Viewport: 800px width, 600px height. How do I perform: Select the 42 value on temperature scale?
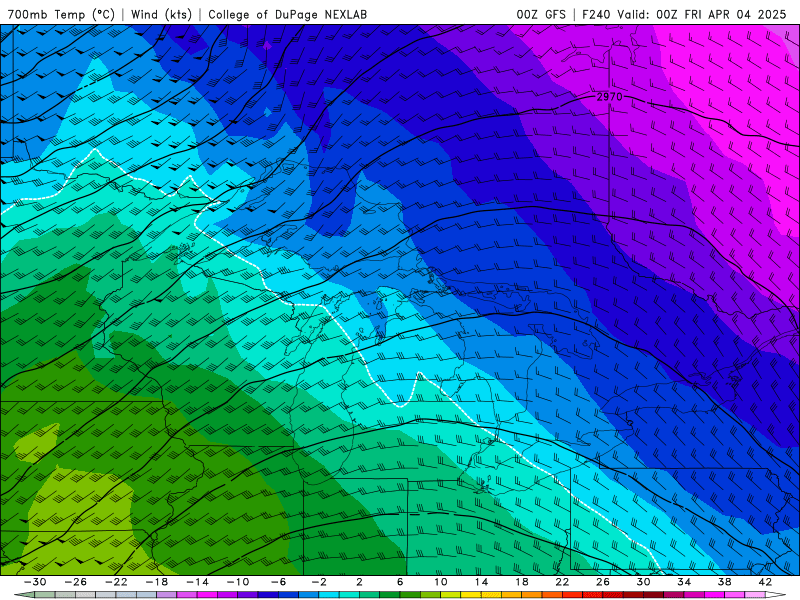(x=765, y=582)
